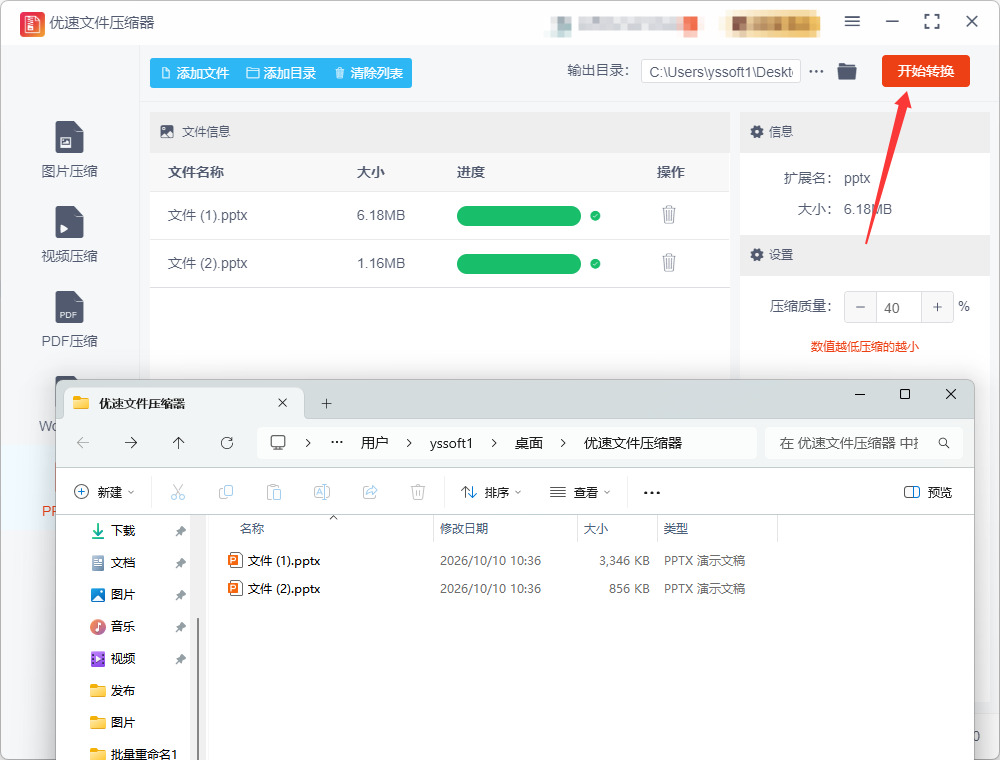Image resolution: width=1000 pixels, height=760 pixels.
Task: Open the 排序 sort dropdown
Action: tap(491, 492)
